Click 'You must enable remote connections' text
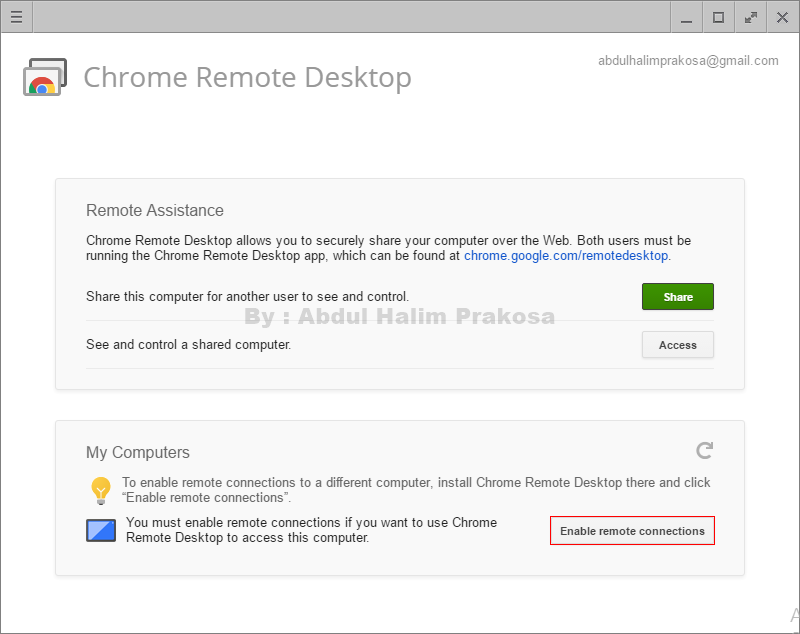This screenshot has width=800, height=634. pos(311,530)
